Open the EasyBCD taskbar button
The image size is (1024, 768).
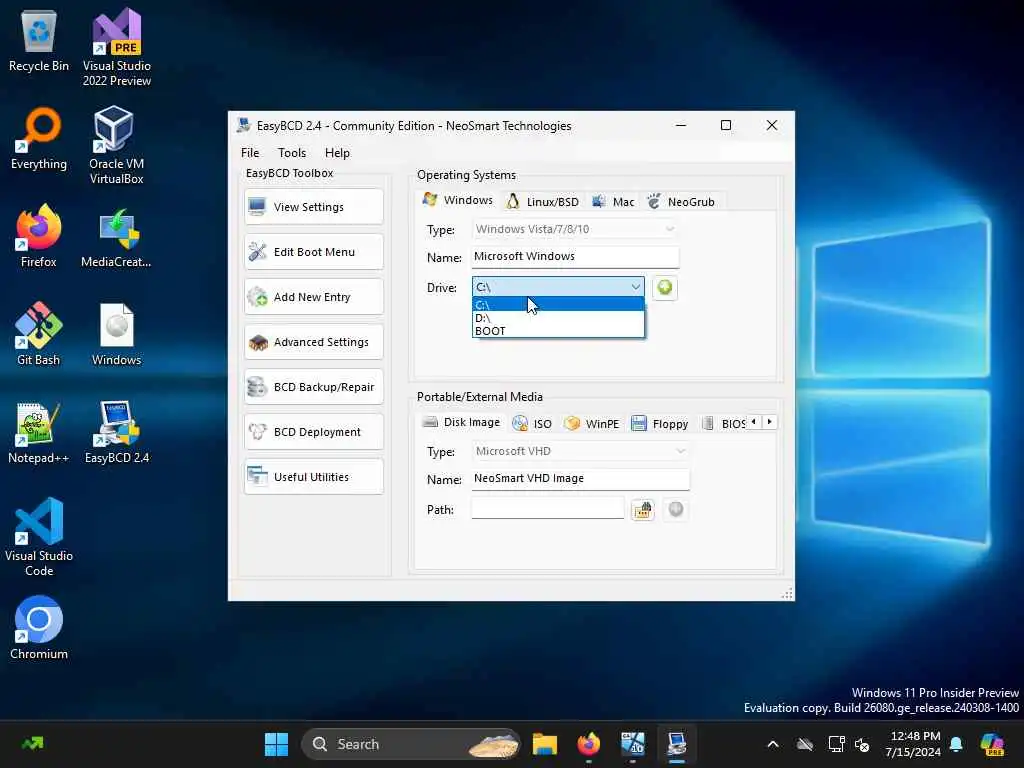(x=677, y=744)
